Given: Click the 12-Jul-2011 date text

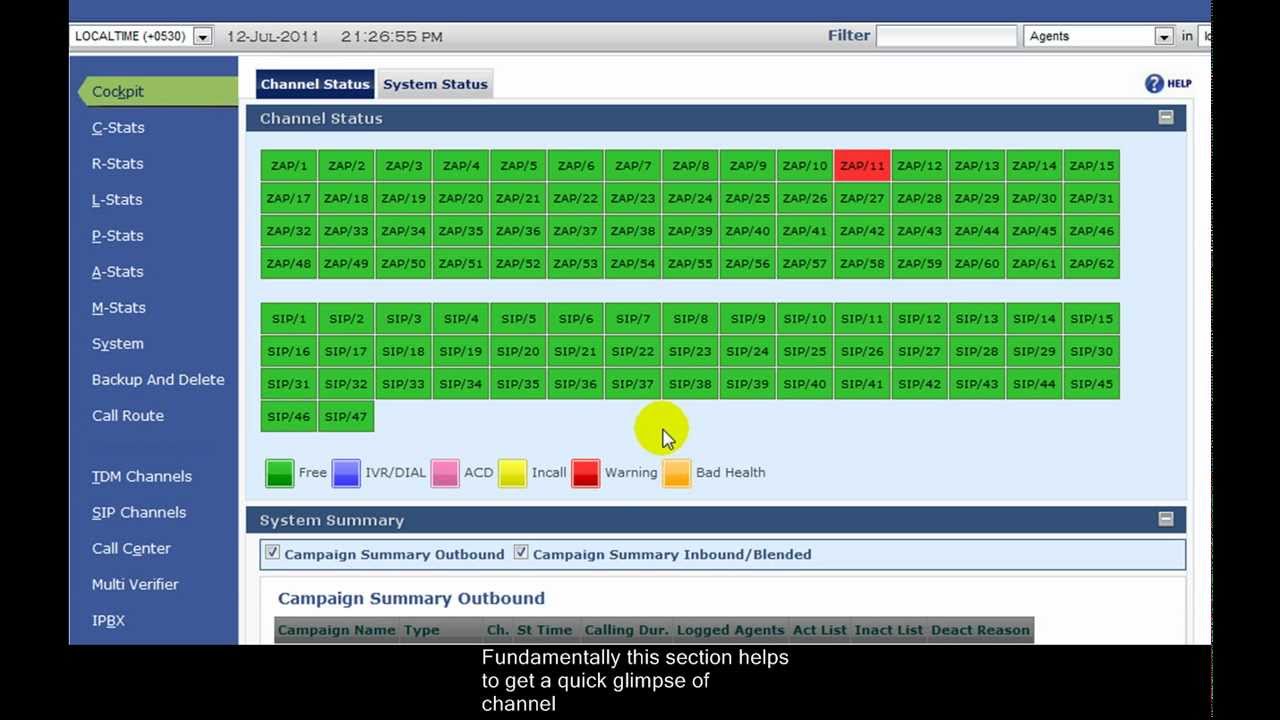Looking at the screenshot, I should point(273,36).
